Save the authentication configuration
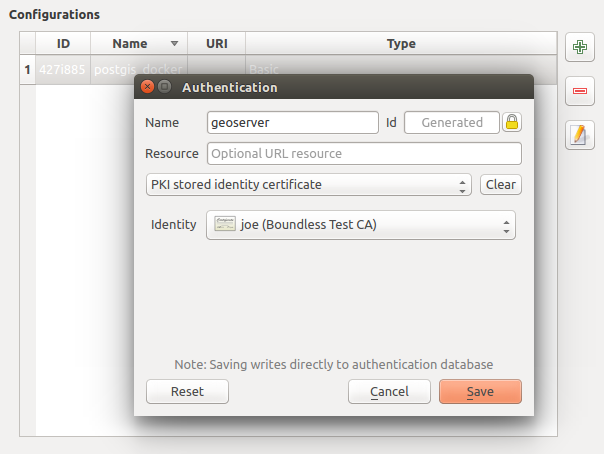This screenshot has height=454, width=604. (x=480, y=392)
